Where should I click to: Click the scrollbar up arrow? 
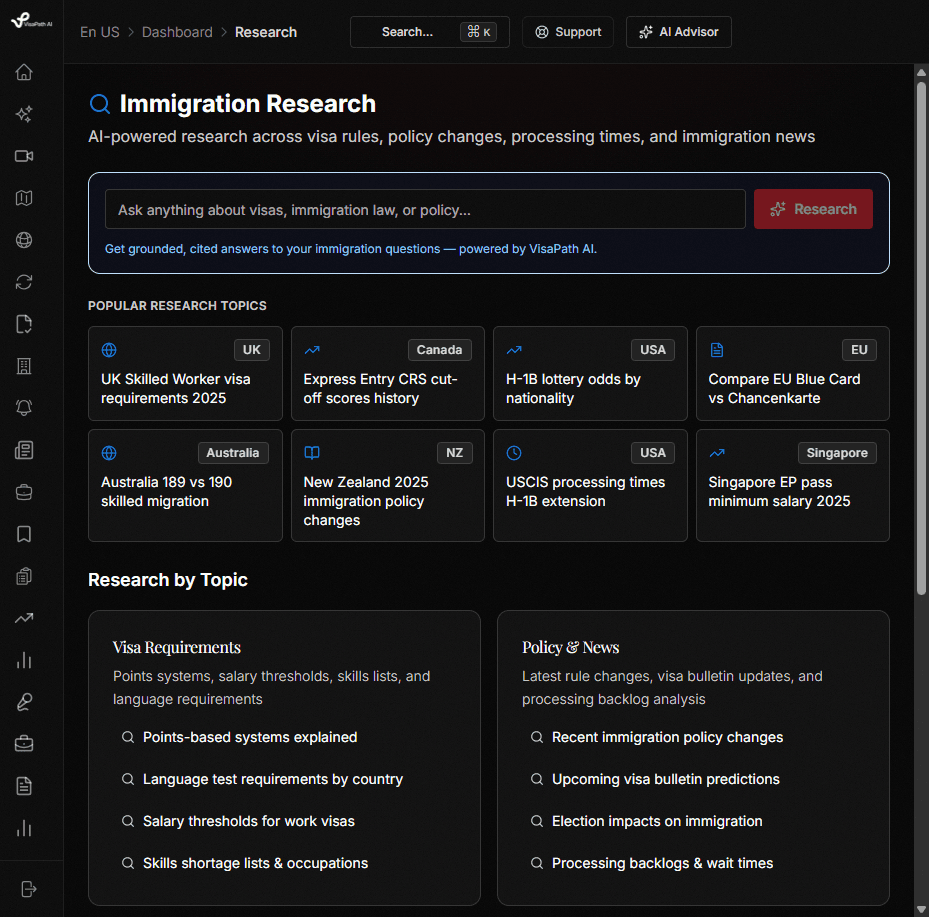pos(921,73)
